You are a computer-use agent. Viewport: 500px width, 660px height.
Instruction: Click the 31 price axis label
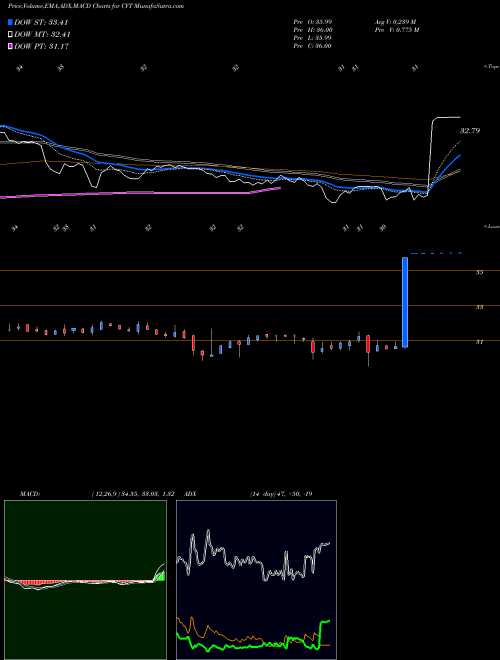pos(479,342)
